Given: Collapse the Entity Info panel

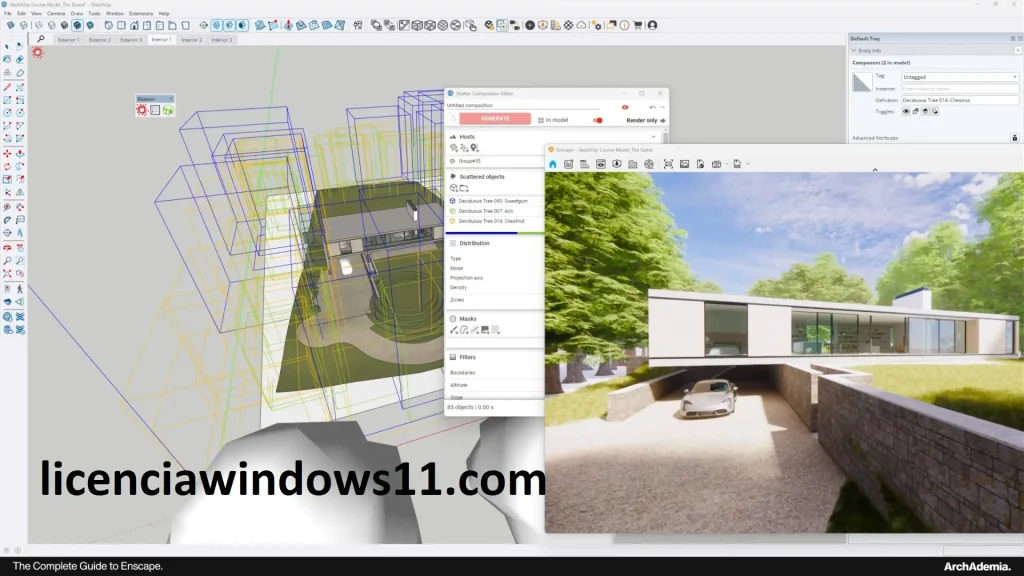Looking at the screenshot, I should pos(854,50).
